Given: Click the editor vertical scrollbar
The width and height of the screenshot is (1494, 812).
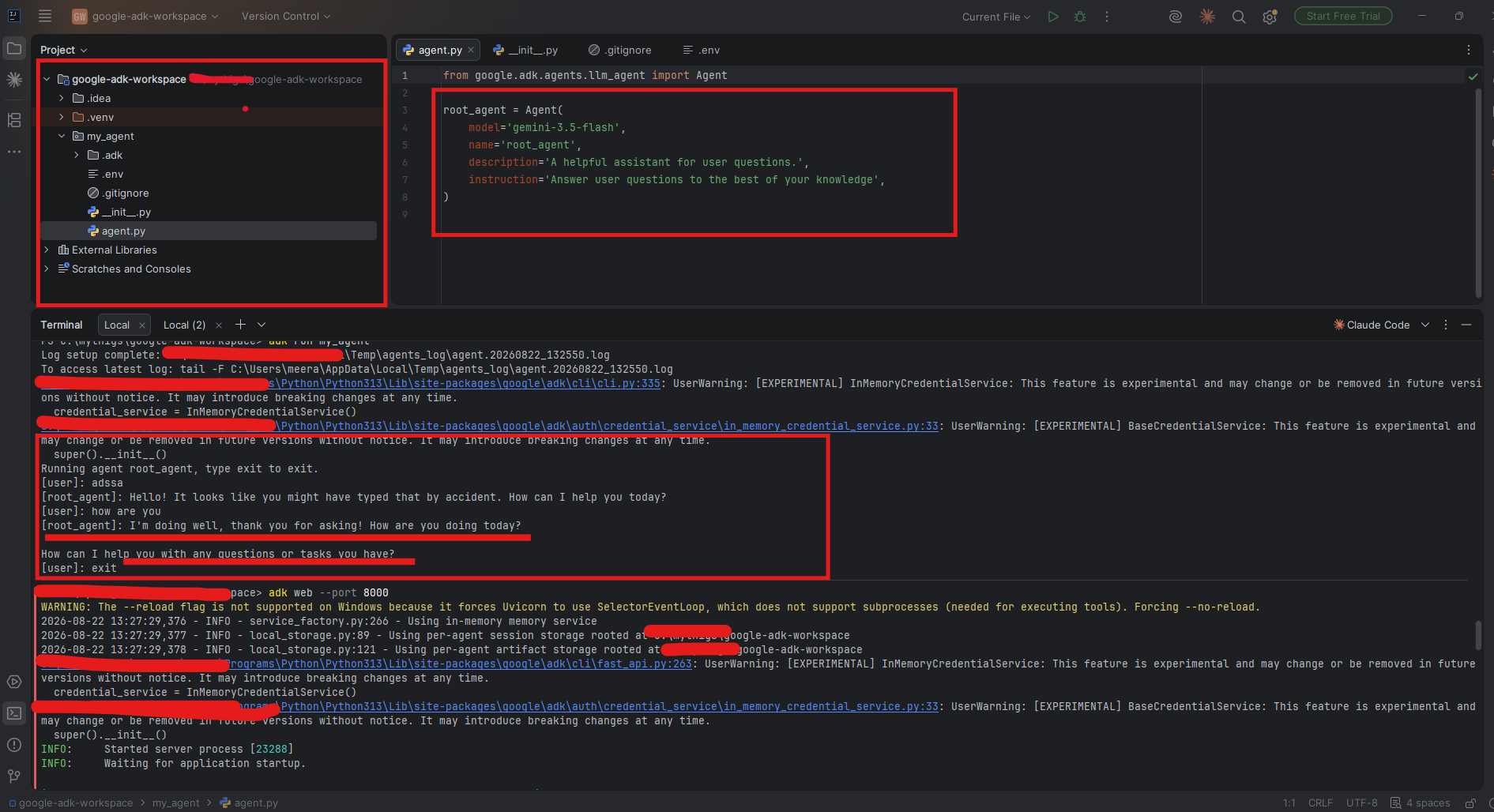Looking at the screenshot, I should 1478,192.
